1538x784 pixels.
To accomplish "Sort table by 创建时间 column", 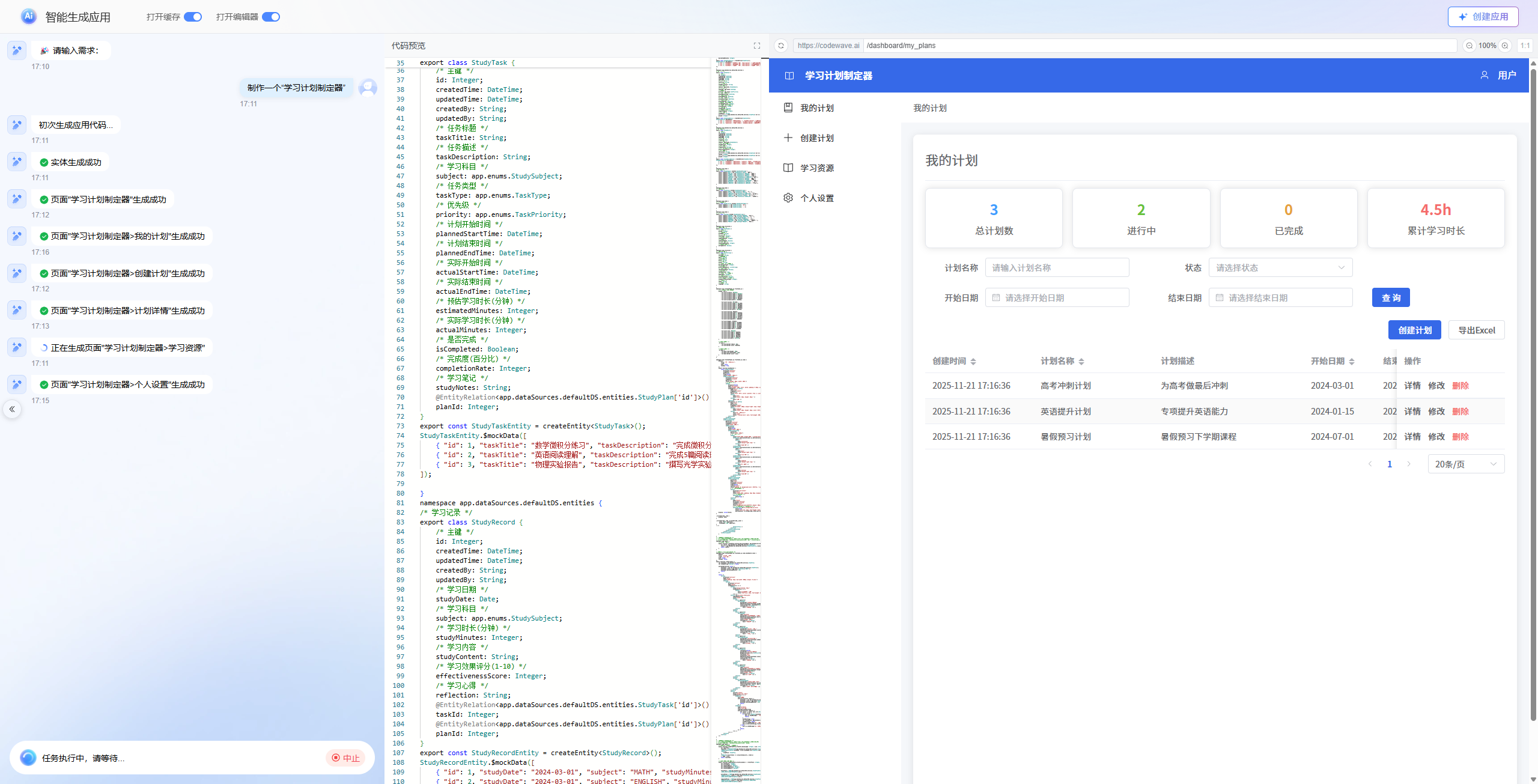I will pos(973,361).
